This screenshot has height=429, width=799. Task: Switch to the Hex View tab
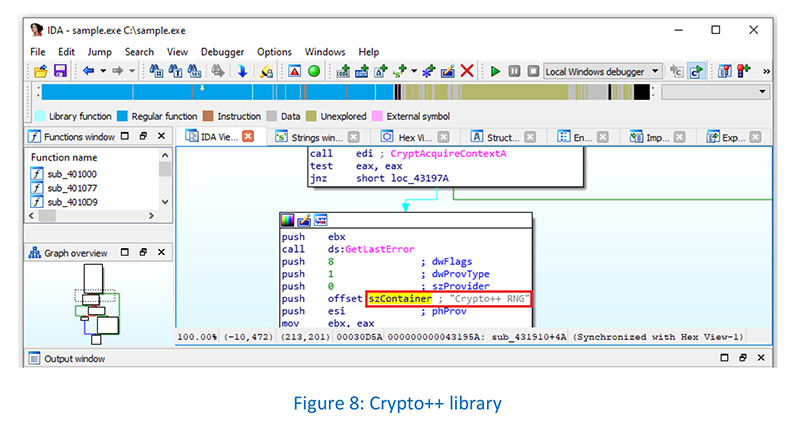tap(415, 137)
